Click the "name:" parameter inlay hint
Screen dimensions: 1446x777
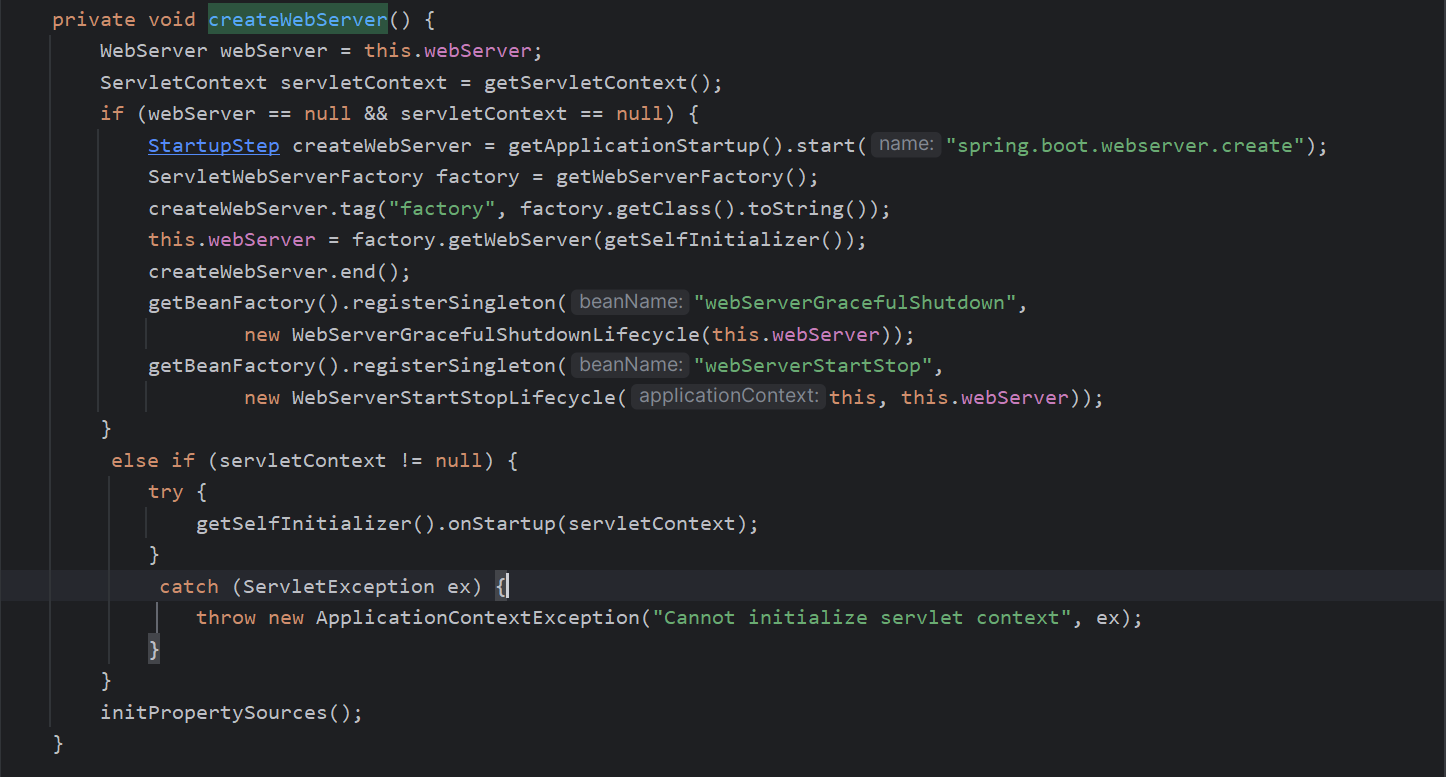906,145
